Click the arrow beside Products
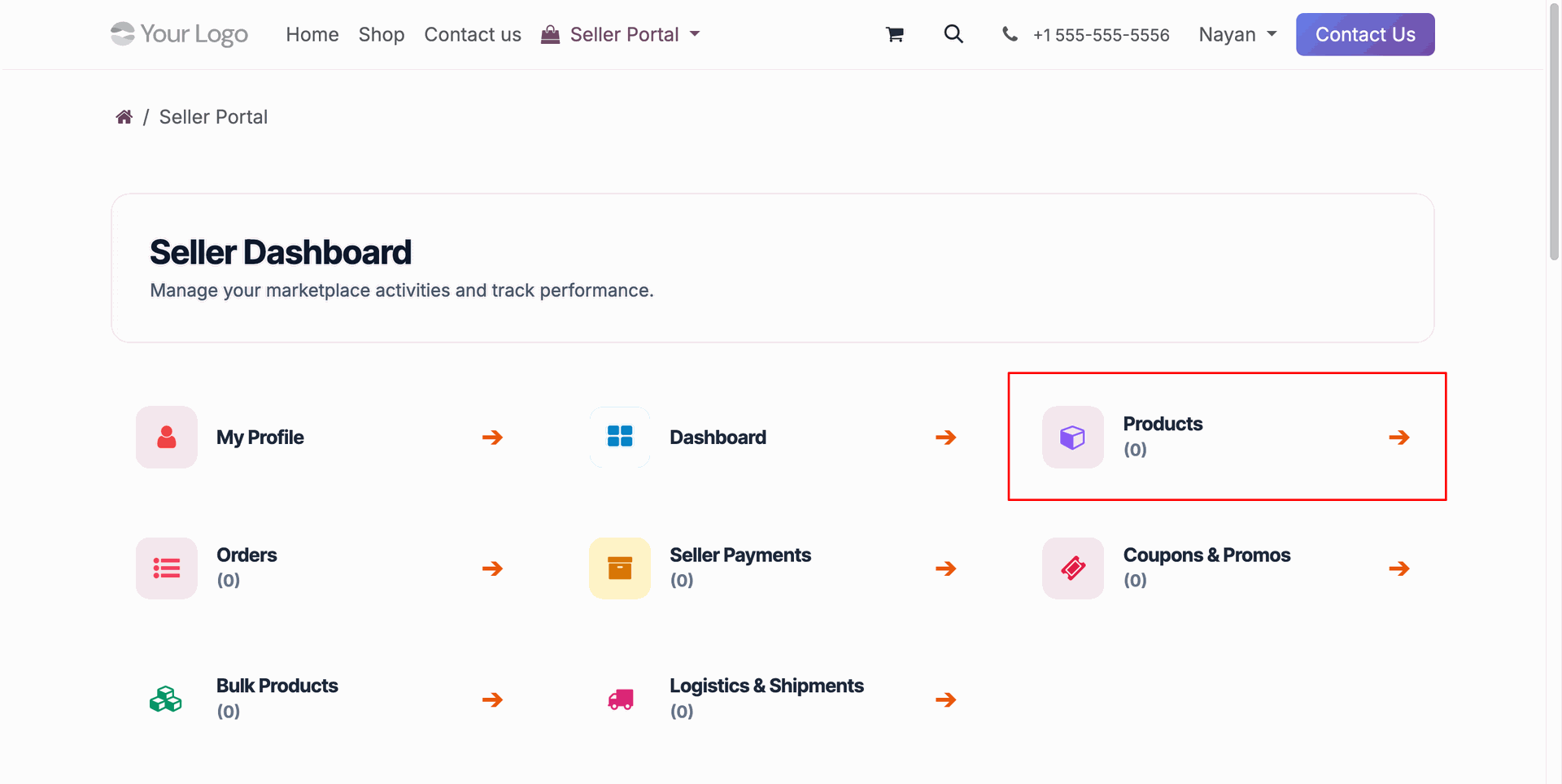Screen dimensions: 1562x784 [x=1399, y=438]
